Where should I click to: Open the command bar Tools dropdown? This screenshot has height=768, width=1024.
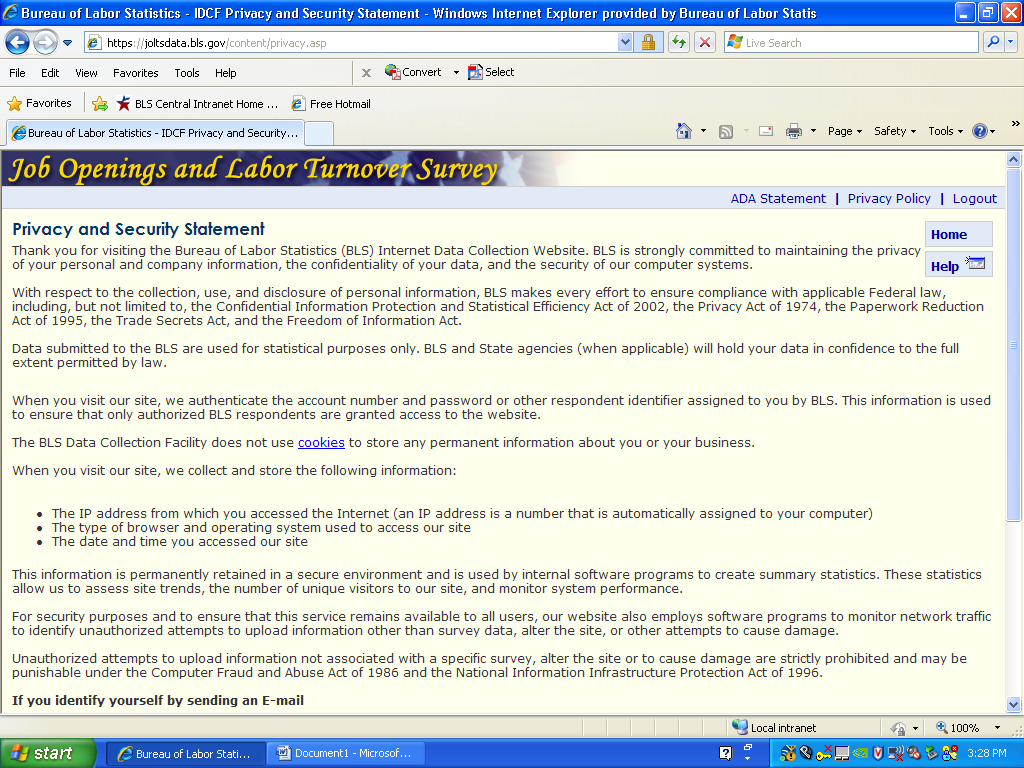pyautogui.click(x=946, y=131)
